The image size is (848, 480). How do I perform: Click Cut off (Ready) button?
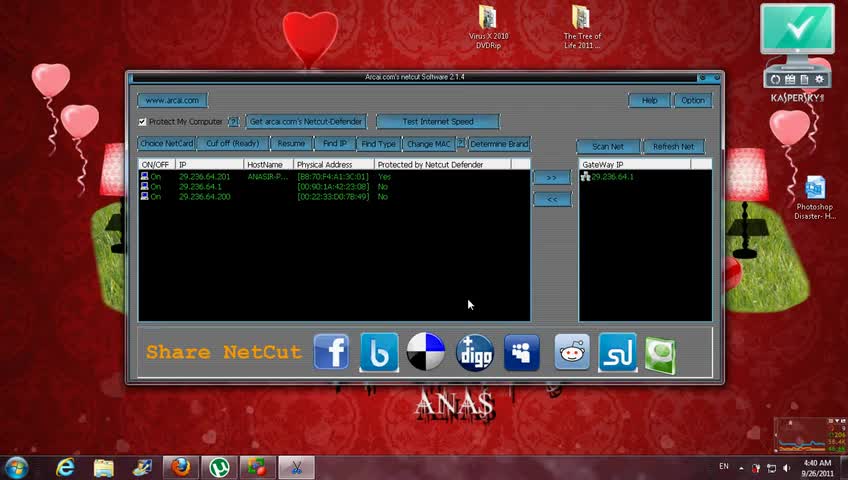(x=233, y=144)
